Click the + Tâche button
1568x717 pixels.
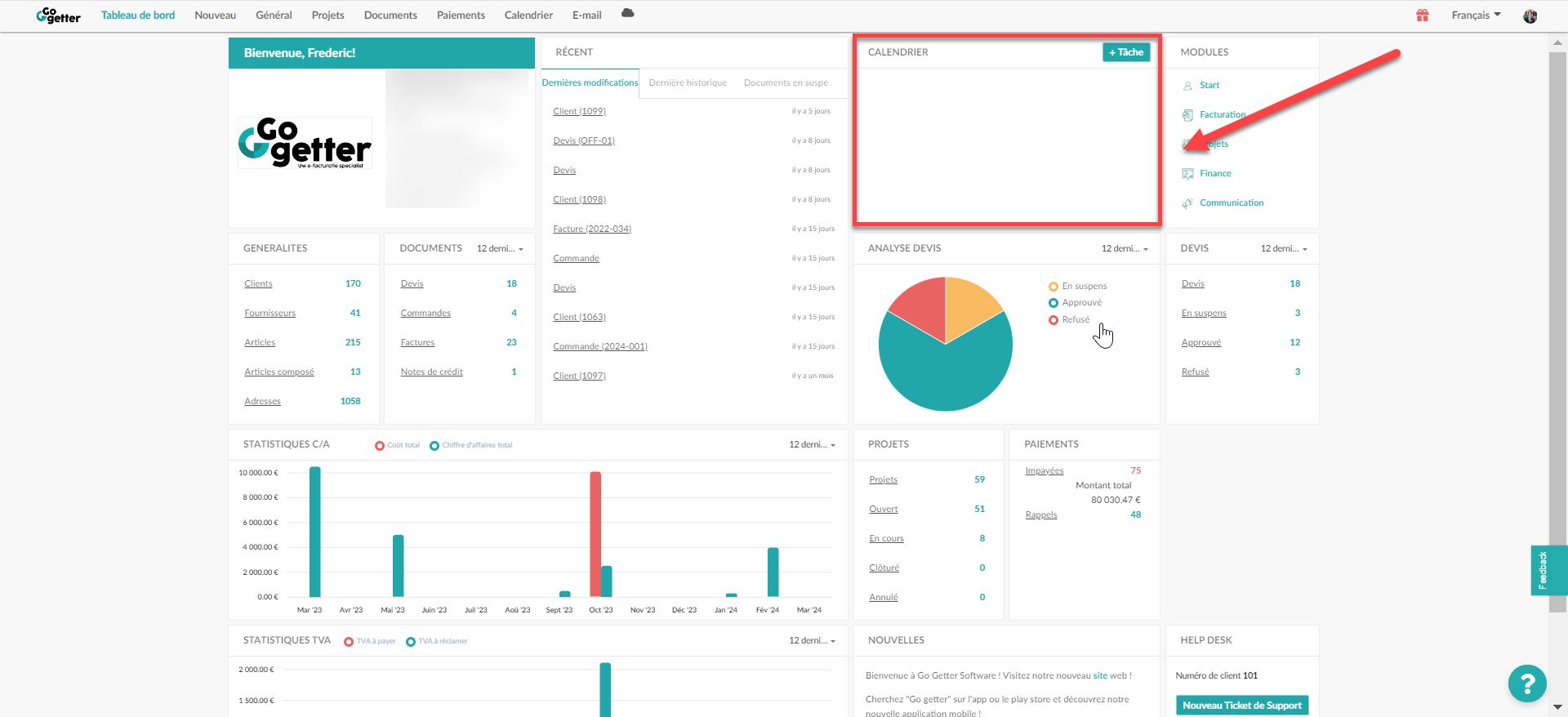point(1126,52)
